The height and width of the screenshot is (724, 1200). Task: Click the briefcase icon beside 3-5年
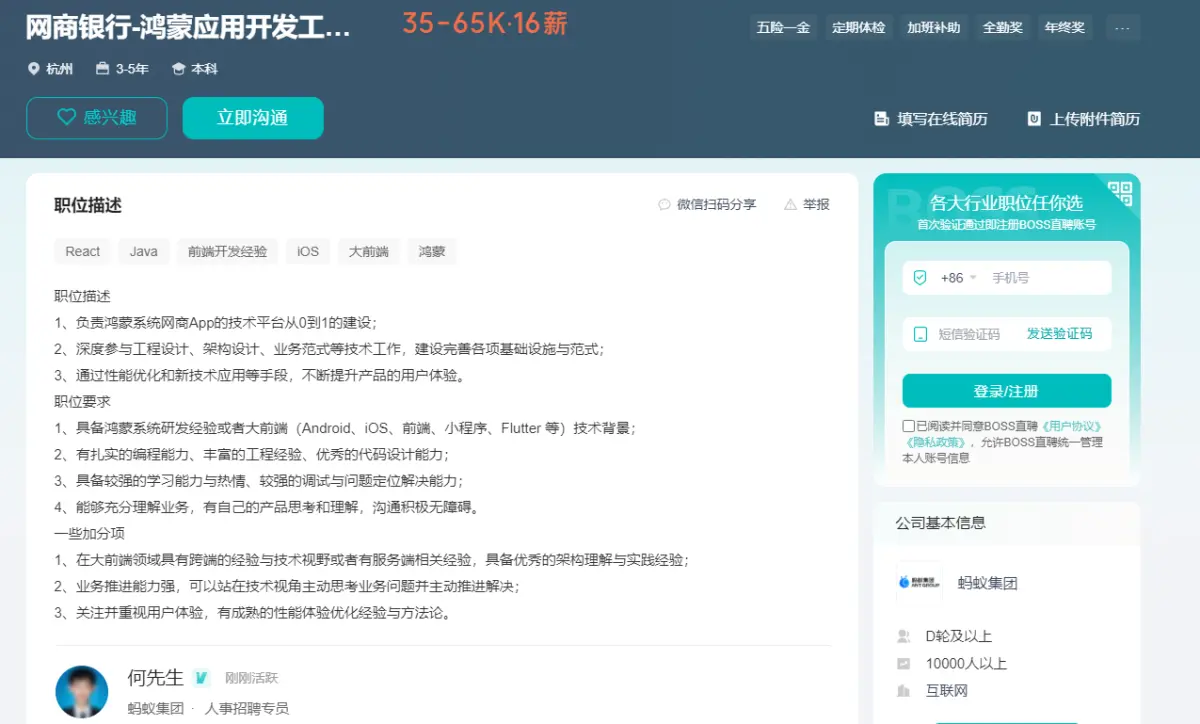[102, 69]
